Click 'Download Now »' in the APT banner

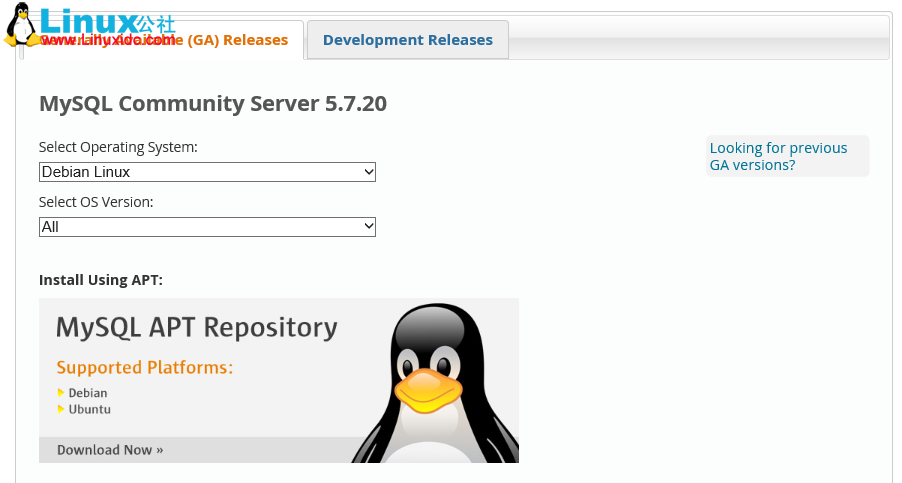click(110, 450)
